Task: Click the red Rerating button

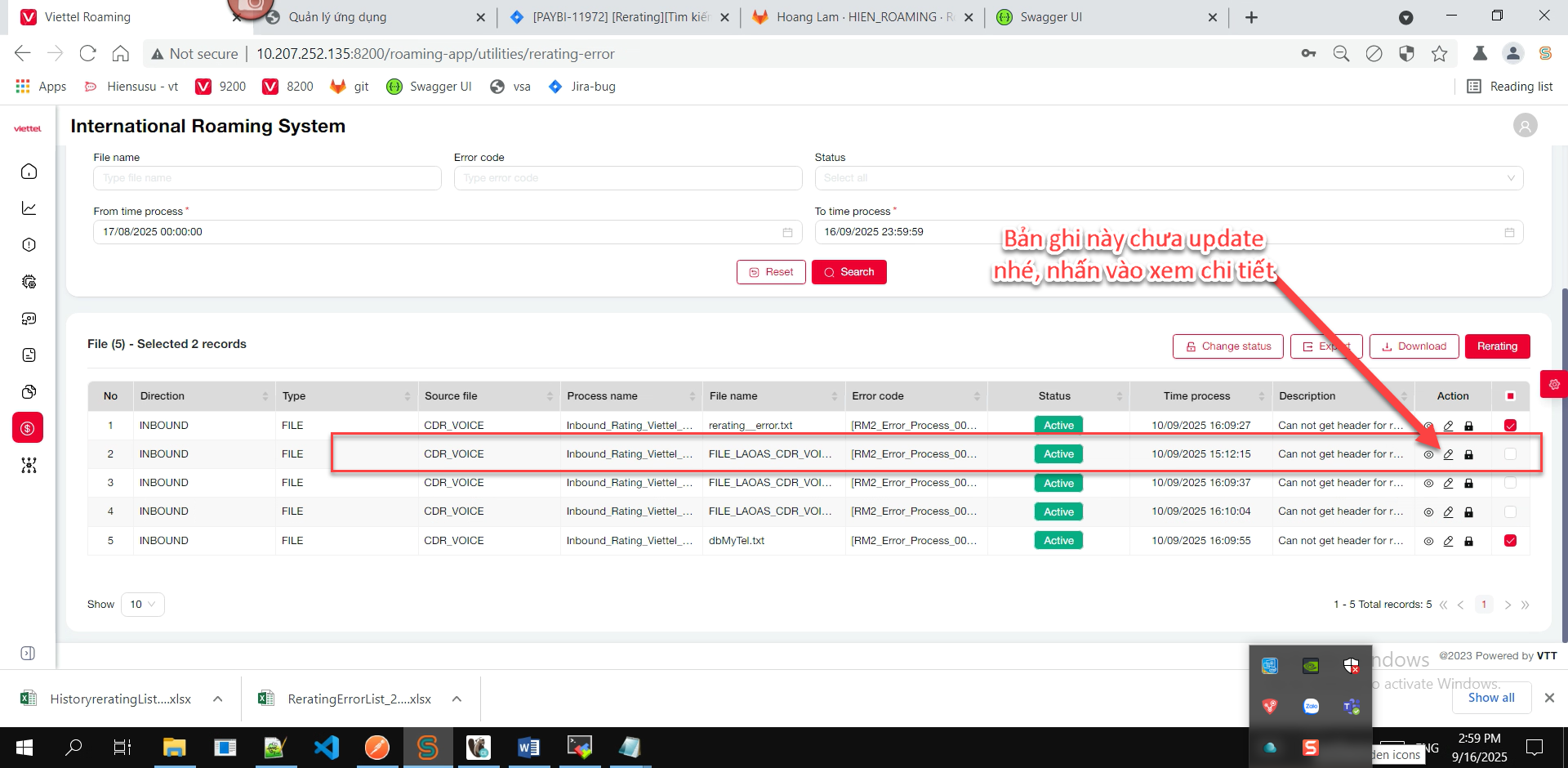Action: (1496, 346)
